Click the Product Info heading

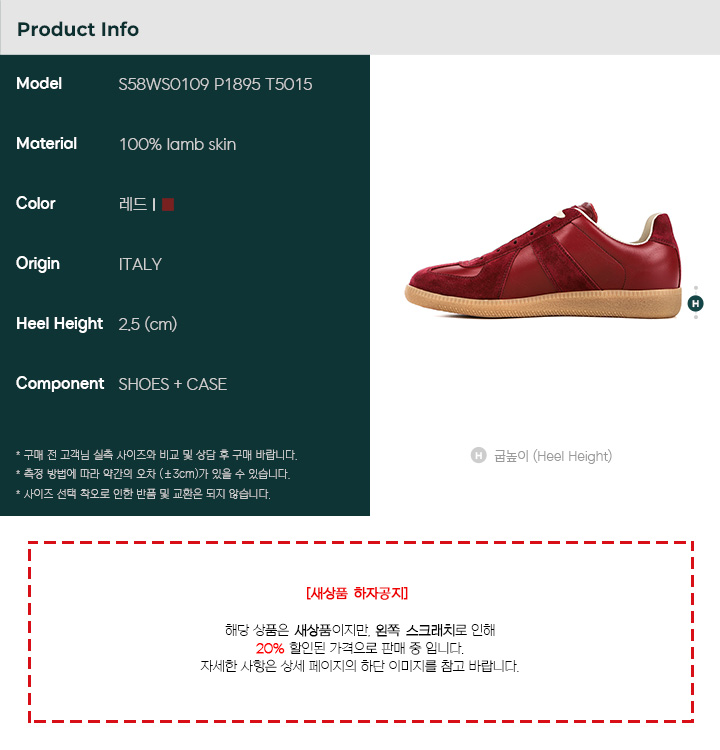78,29
